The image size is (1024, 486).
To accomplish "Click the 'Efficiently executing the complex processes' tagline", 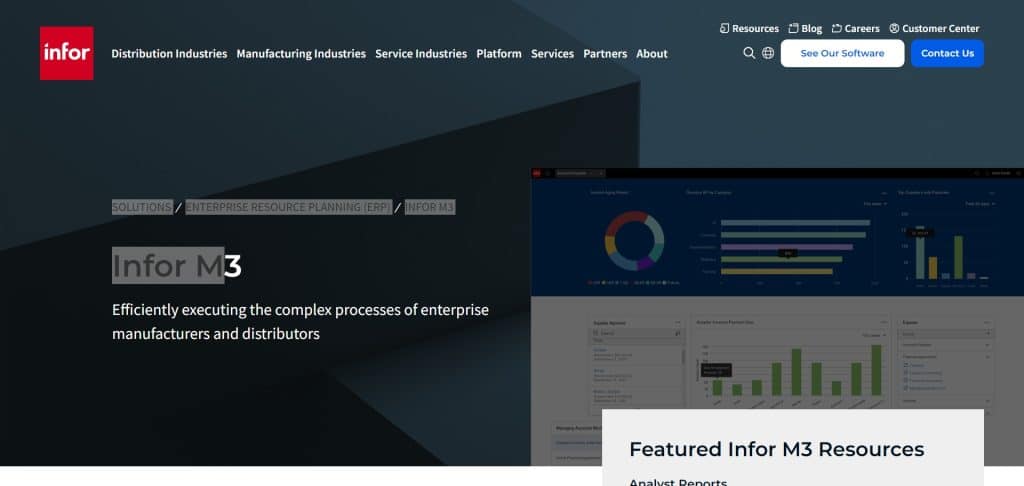I will tap(300, 321).
